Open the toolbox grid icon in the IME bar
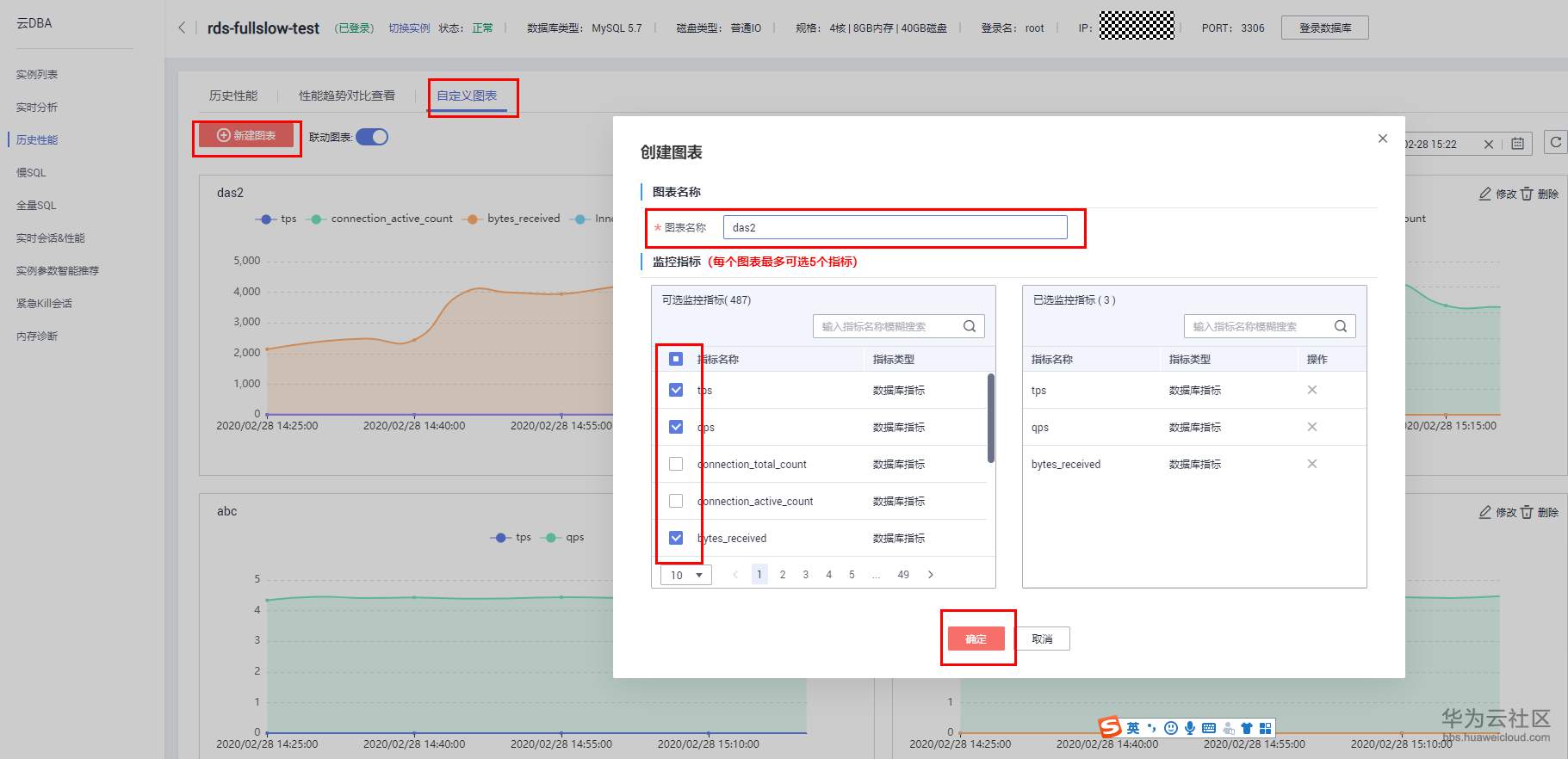This screenshot has height=759, width=1568. [1265, 728]
